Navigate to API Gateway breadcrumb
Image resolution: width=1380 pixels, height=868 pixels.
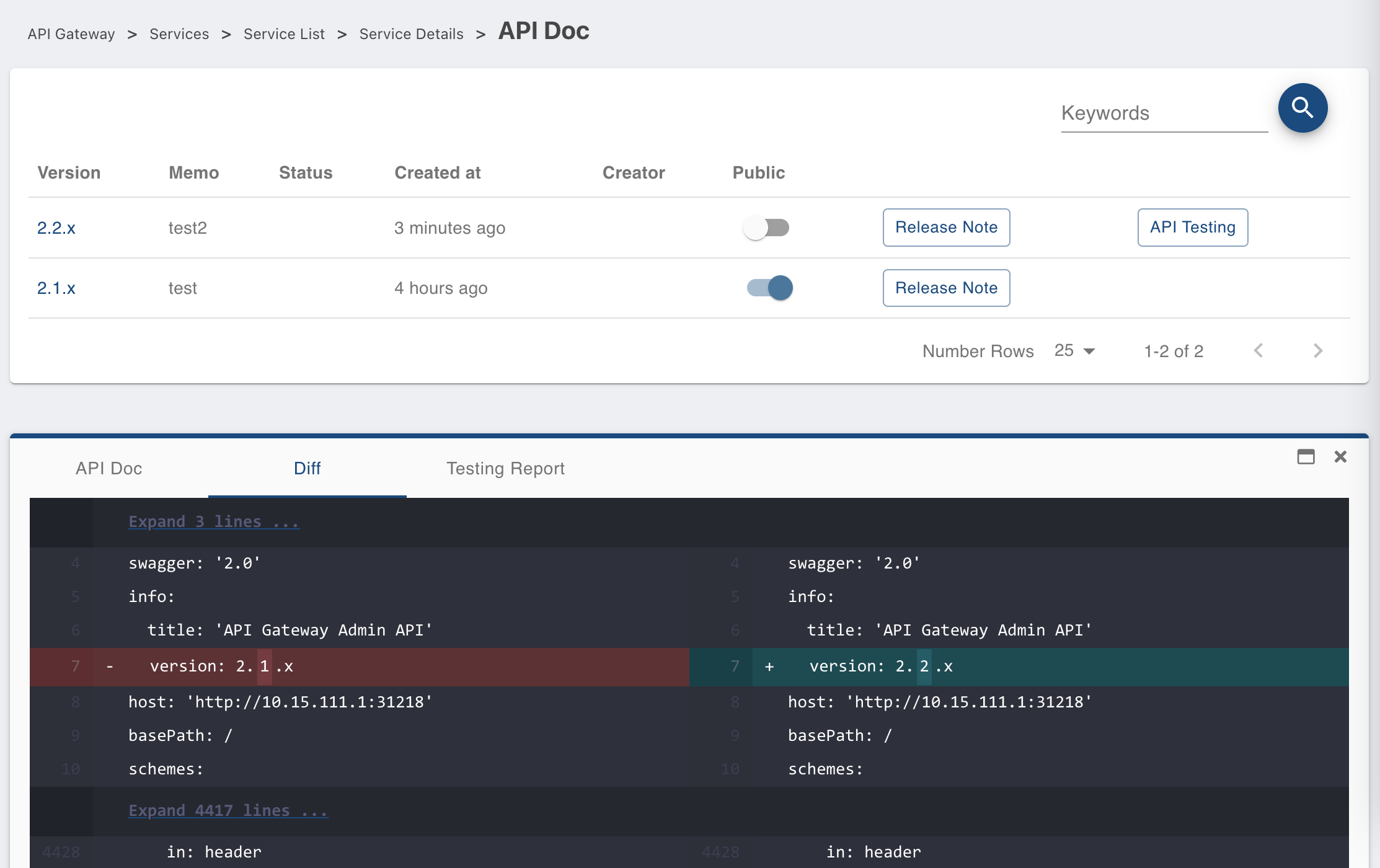71,34
